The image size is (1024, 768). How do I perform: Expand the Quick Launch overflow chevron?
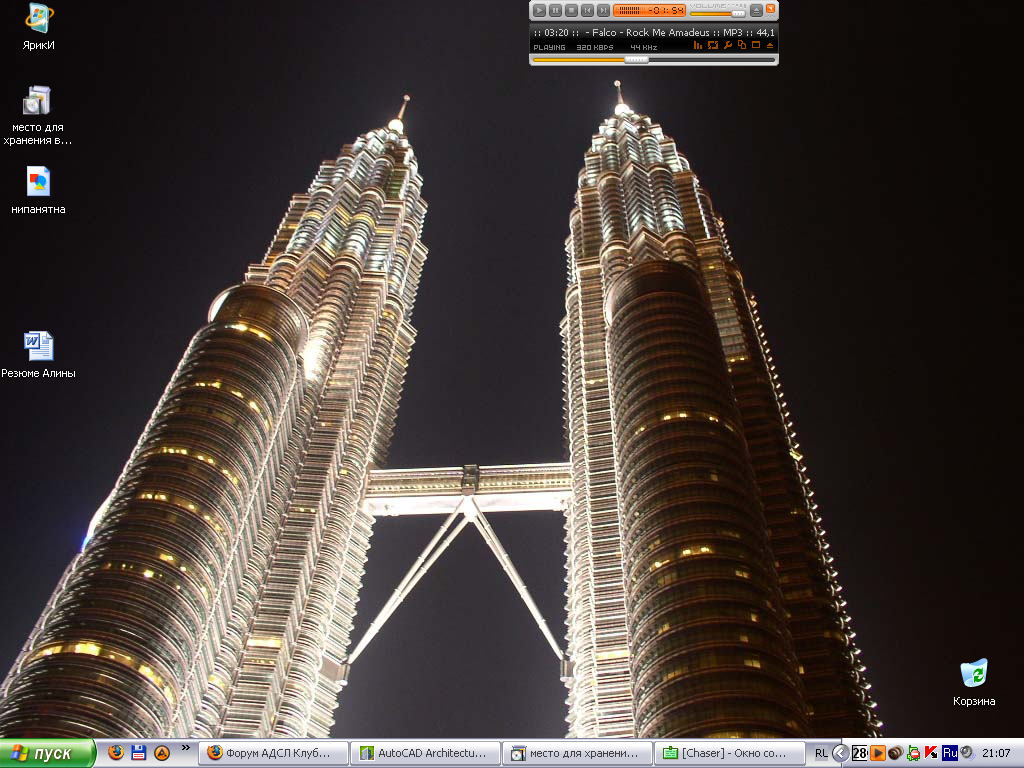point(185,747)
